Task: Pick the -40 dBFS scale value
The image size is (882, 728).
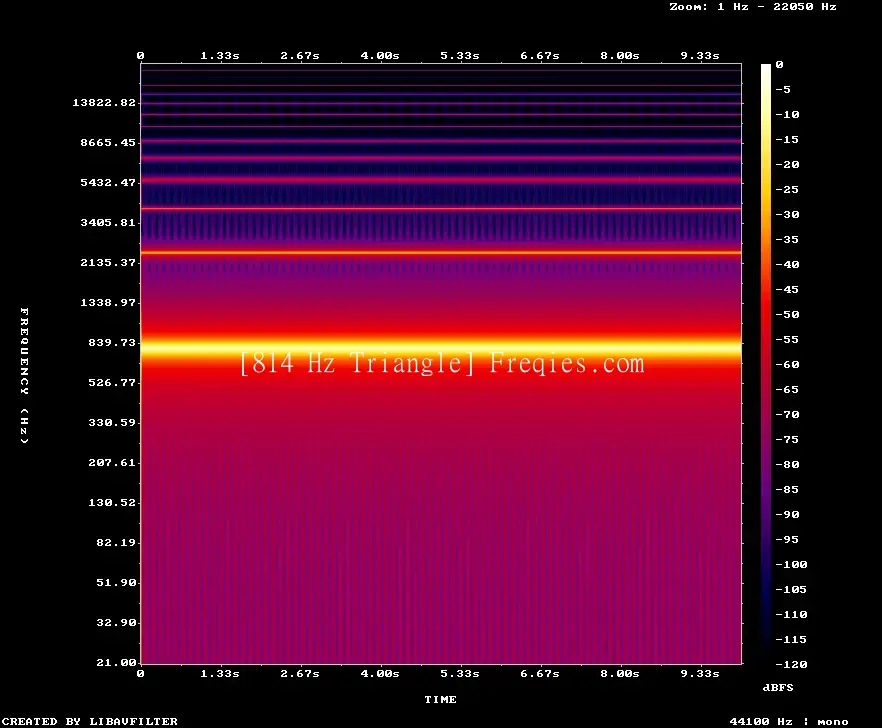Action: click(x=787, y=264)
